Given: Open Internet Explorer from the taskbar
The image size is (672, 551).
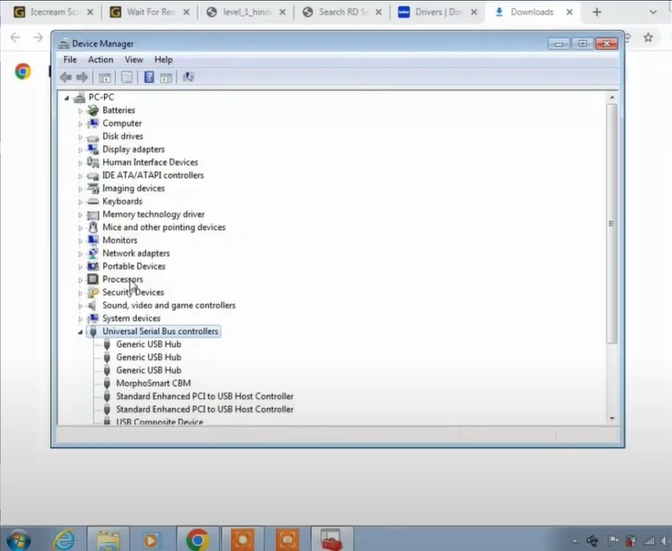Looking at the screenshot, I should click(65, 539).
